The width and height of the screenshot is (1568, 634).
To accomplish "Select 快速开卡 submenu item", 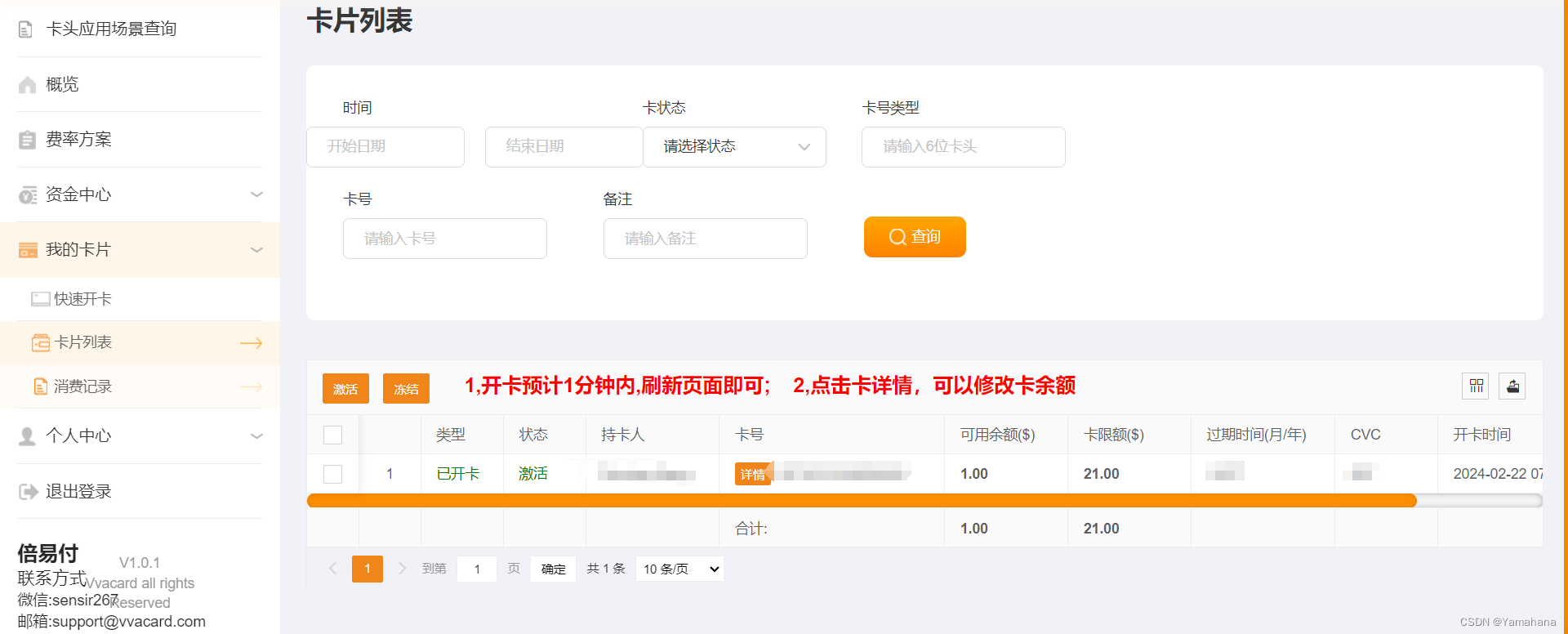I will click(140, 299).
